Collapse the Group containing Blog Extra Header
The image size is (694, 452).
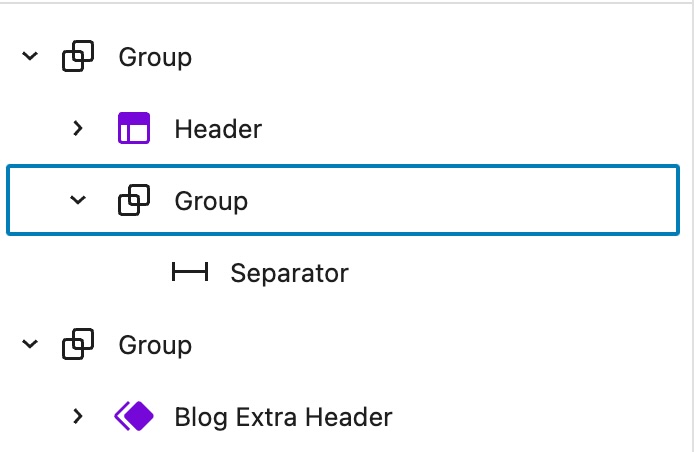pyautogui.click(x=30, y=345)
